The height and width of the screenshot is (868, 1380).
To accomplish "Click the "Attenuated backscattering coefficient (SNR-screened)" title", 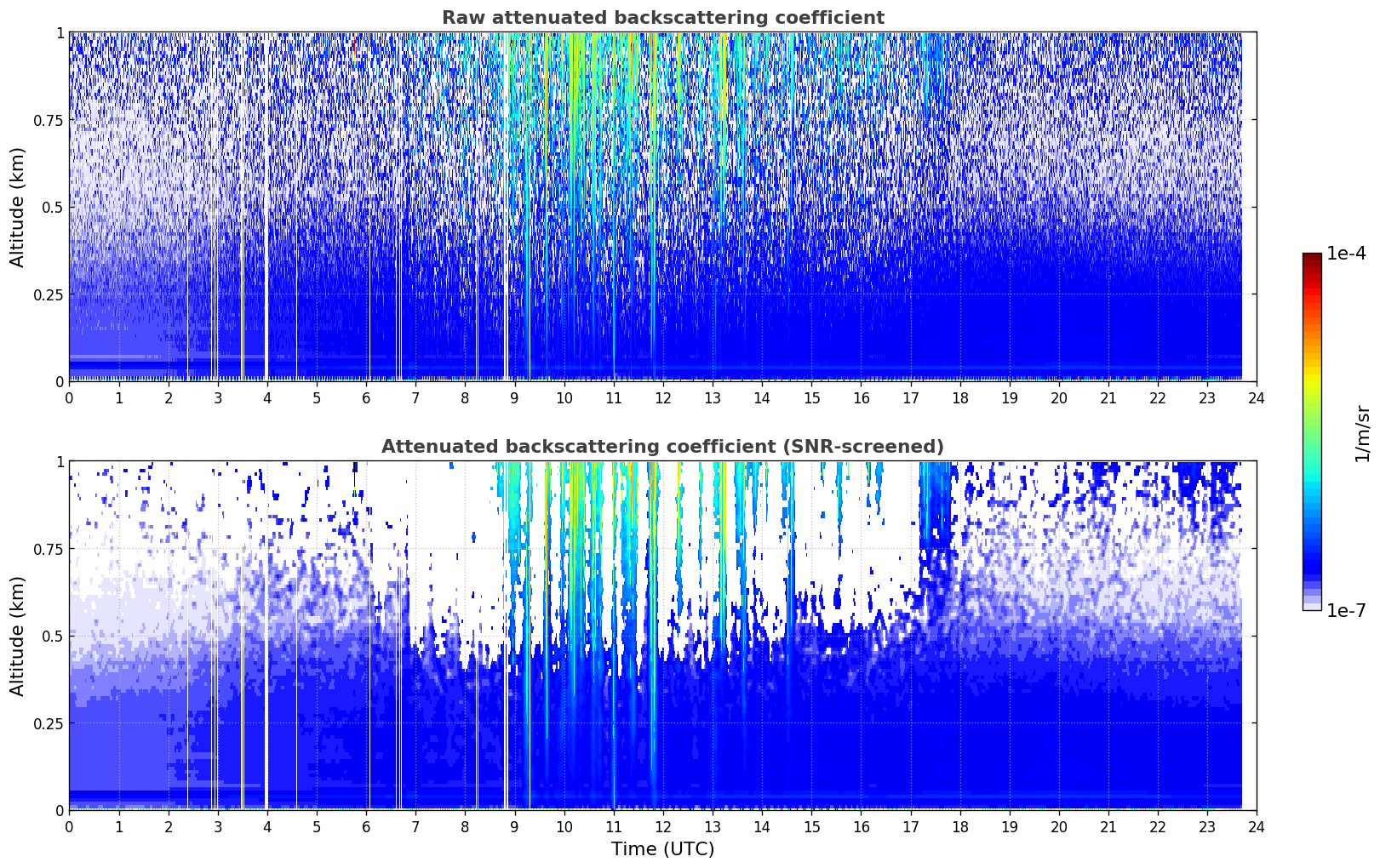I will click(662, 447).
